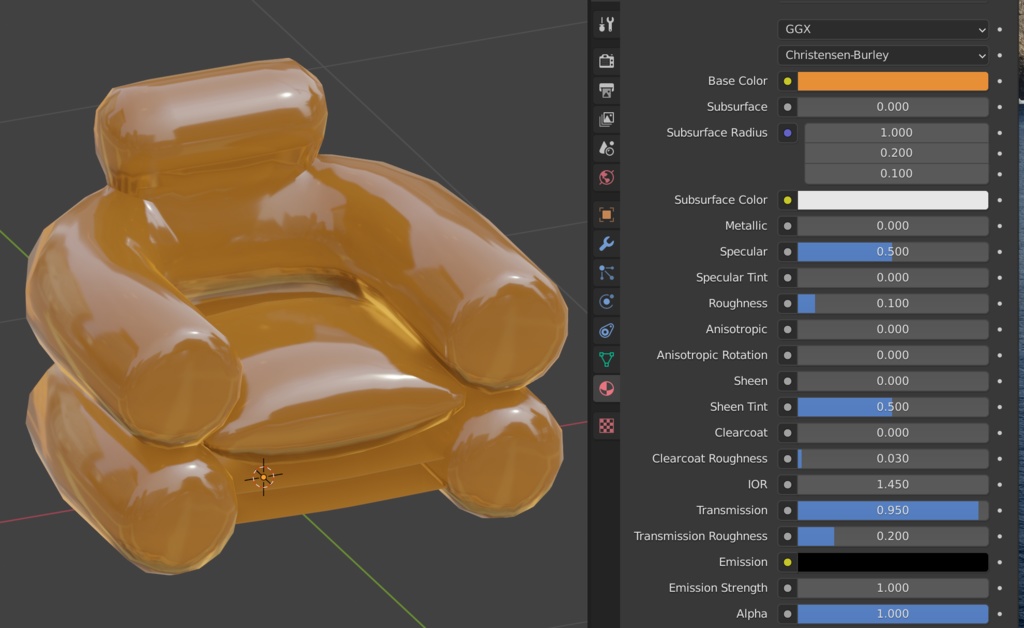Pick the orange Base Color swatch
Screen dimensions: 1024x628
pyautogui.click(x=893, y=81)
